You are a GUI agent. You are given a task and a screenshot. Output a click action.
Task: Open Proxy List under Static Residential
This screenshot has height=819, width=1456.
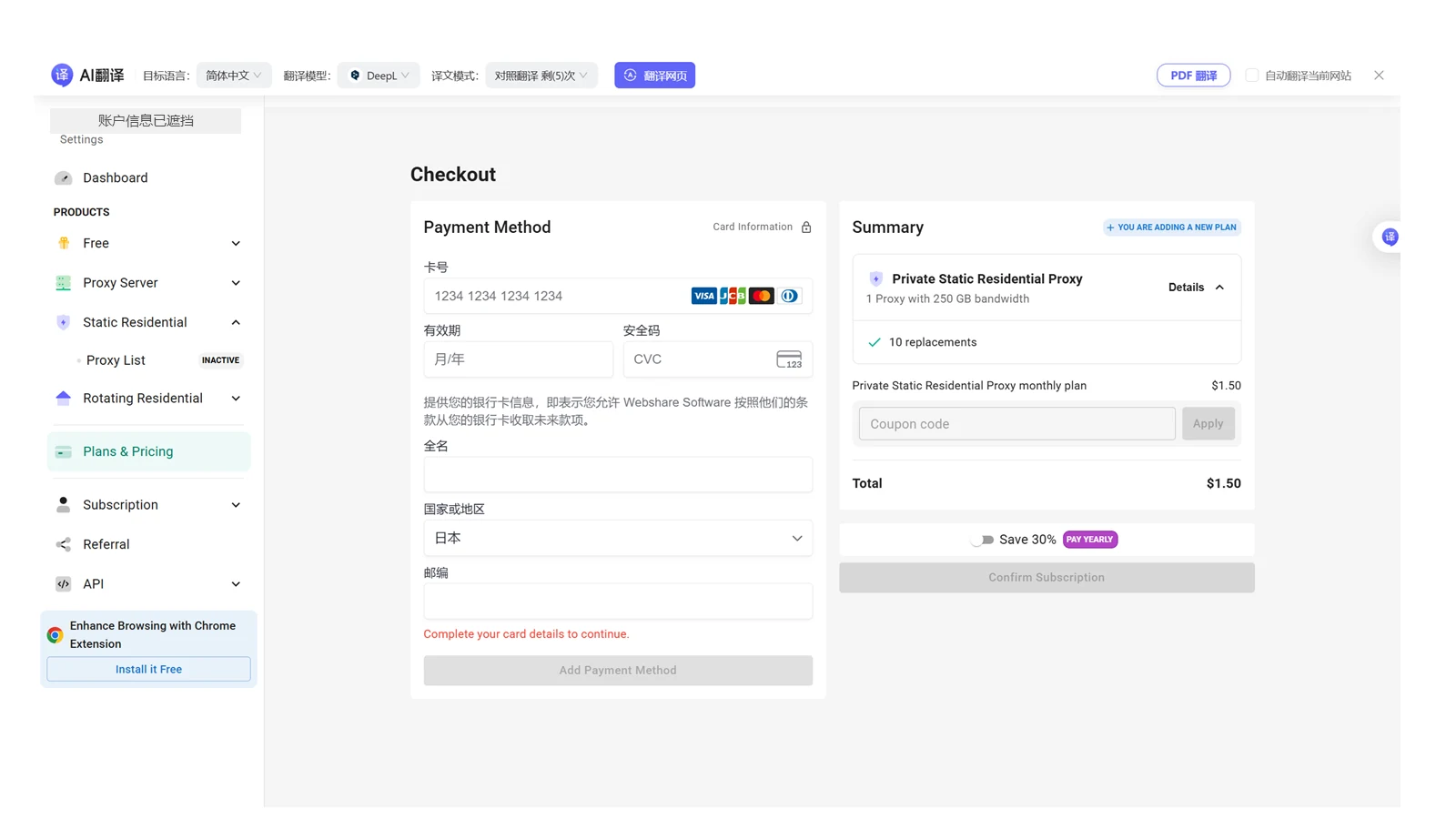point(116,360)
